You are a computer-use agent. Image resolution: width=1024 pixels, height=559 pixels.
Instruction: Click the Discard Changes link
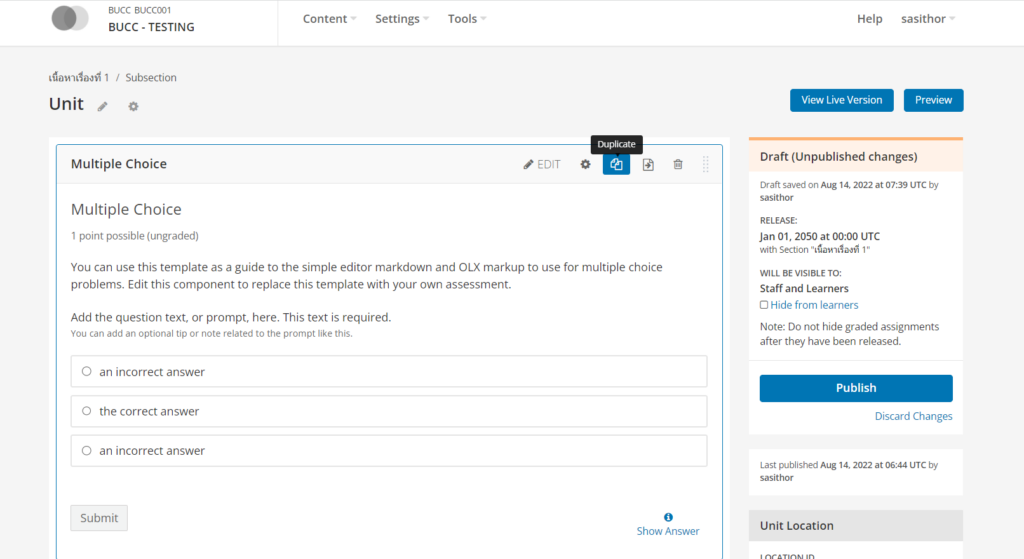pos(913,416)
